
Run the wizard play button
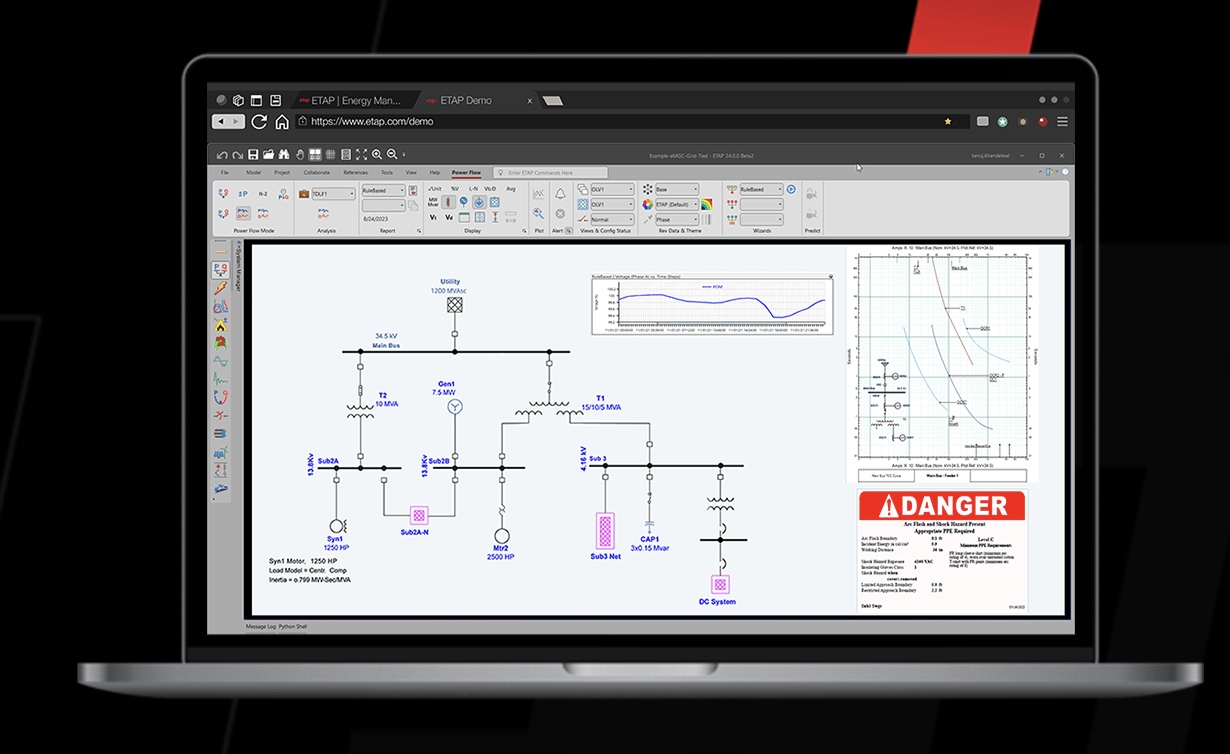(x=790, y=189)
